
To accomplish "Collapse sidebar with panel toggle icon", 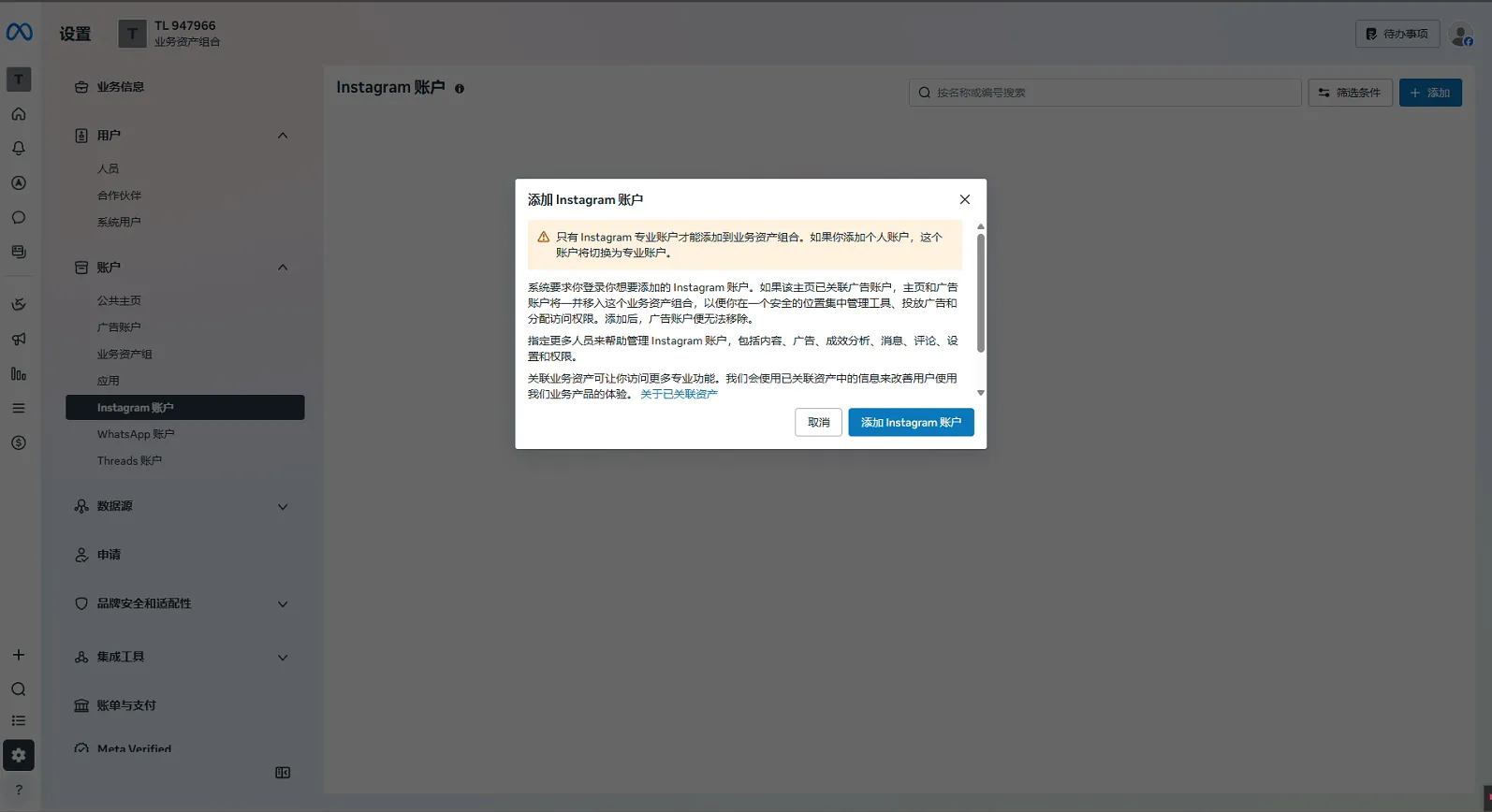I will click(283, 773).
